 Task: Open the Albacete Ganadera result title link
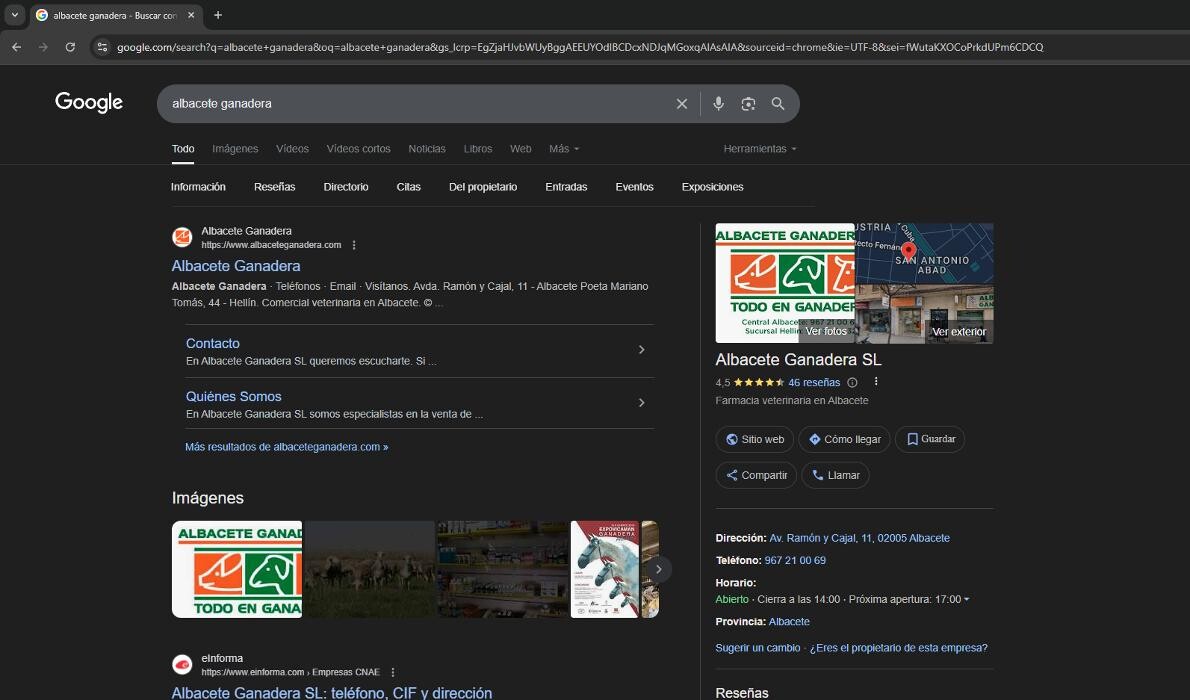[x=236, y=266]
